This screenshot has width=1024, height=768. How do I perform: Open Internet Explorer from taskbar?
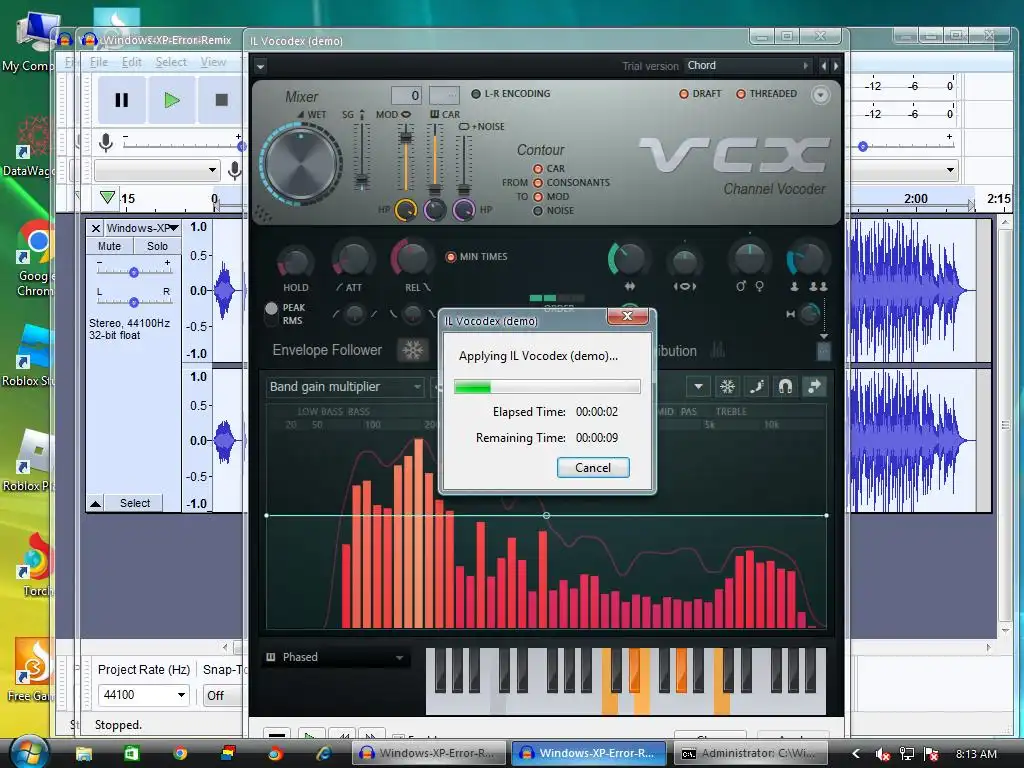[323, 753]
